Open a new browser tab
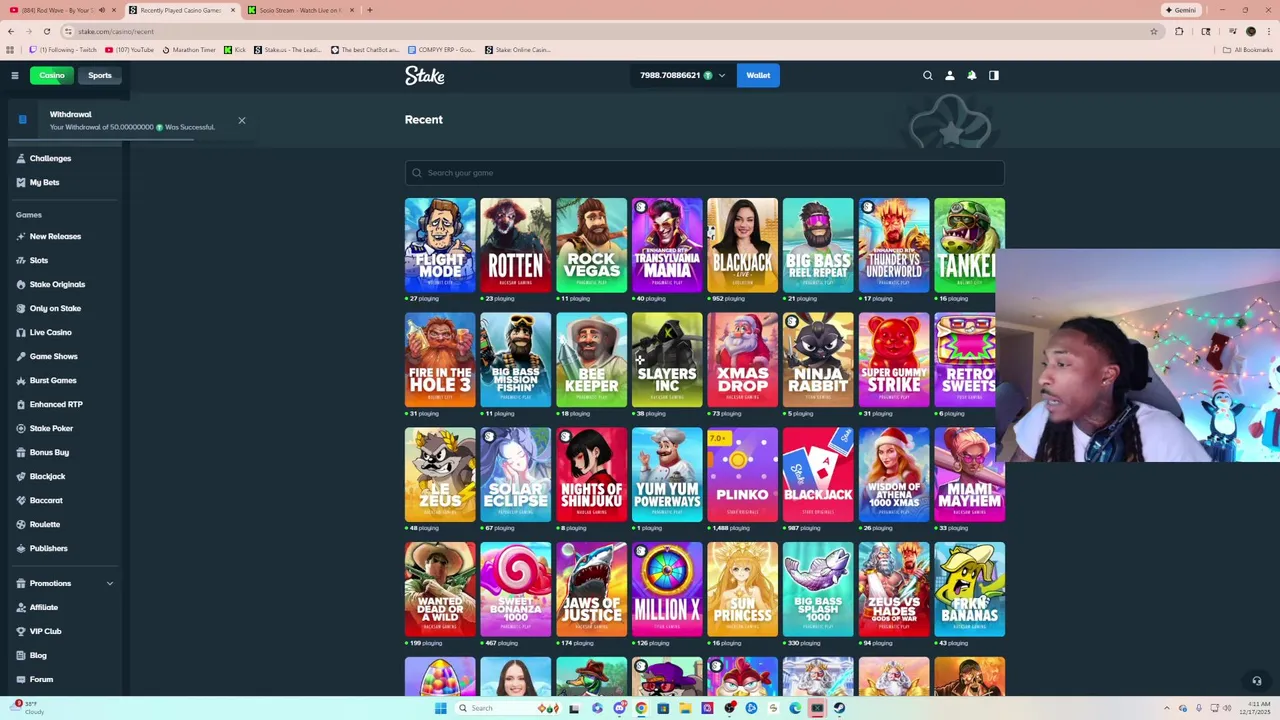The width and height of the screenshot is (1280, 720). tap(370, 10)
